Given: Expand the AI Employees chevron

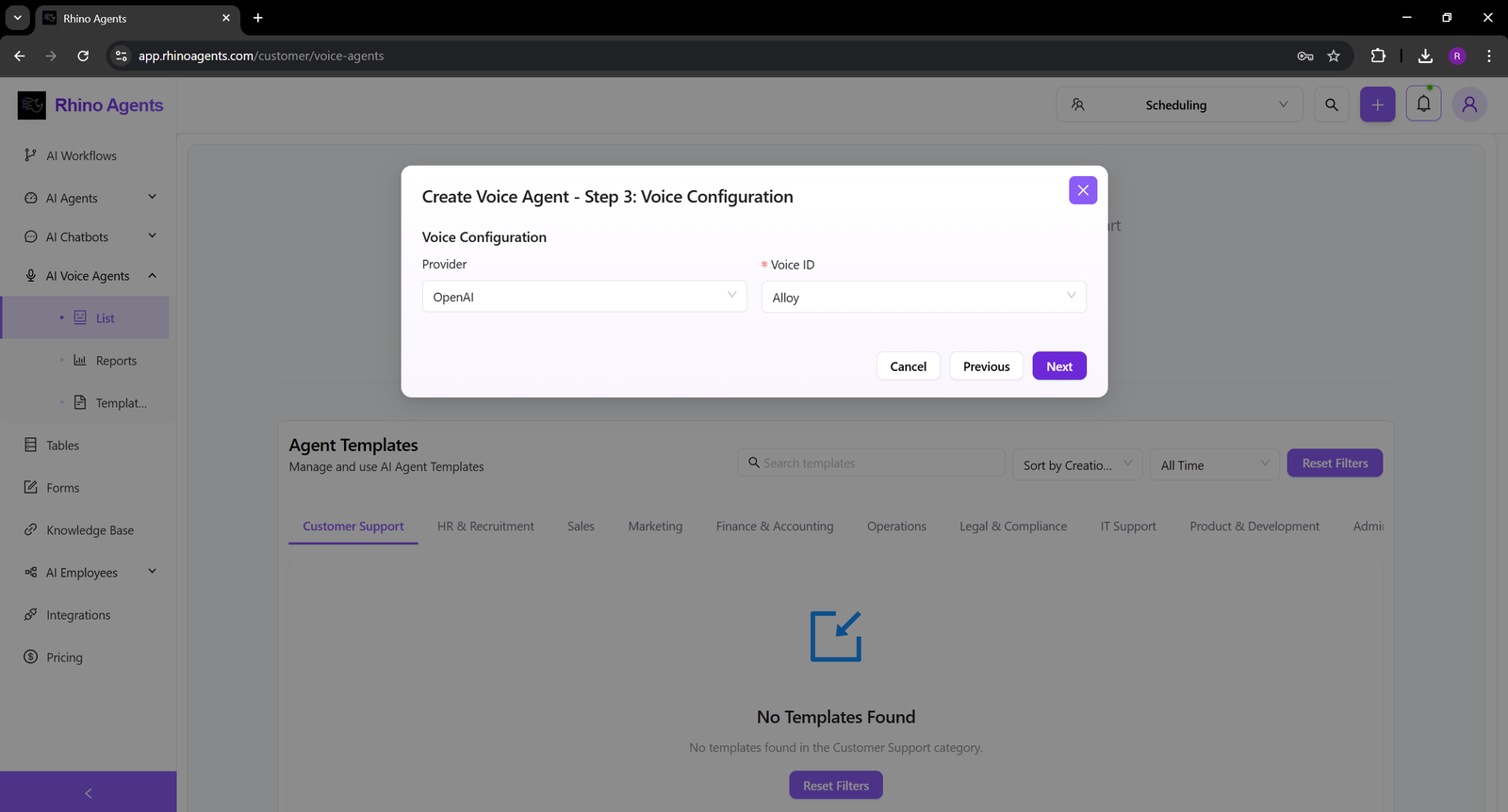Looking at the screenshot, I should point(152,571).
